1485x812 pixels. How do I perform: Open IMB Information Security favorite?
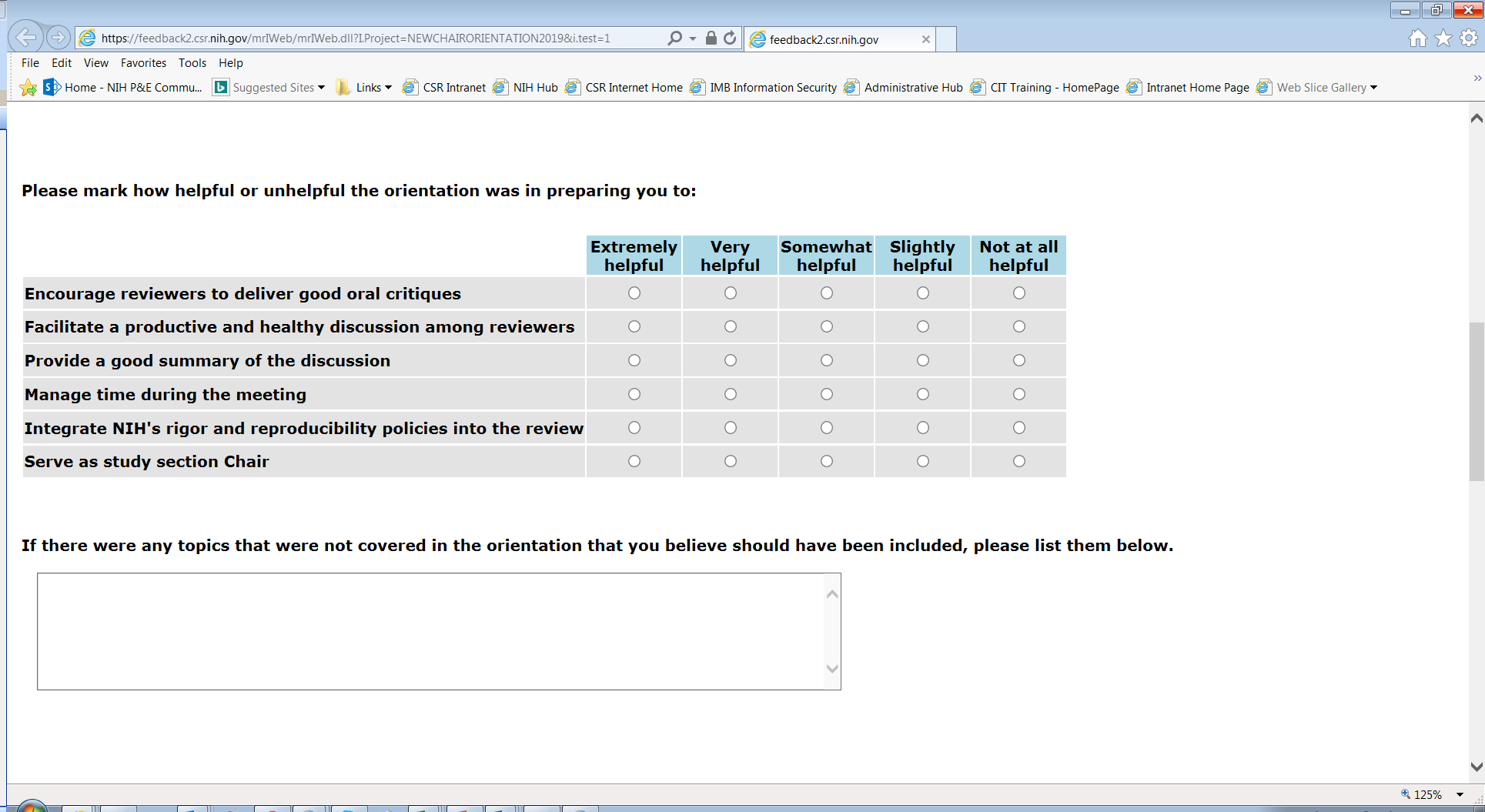764,88
